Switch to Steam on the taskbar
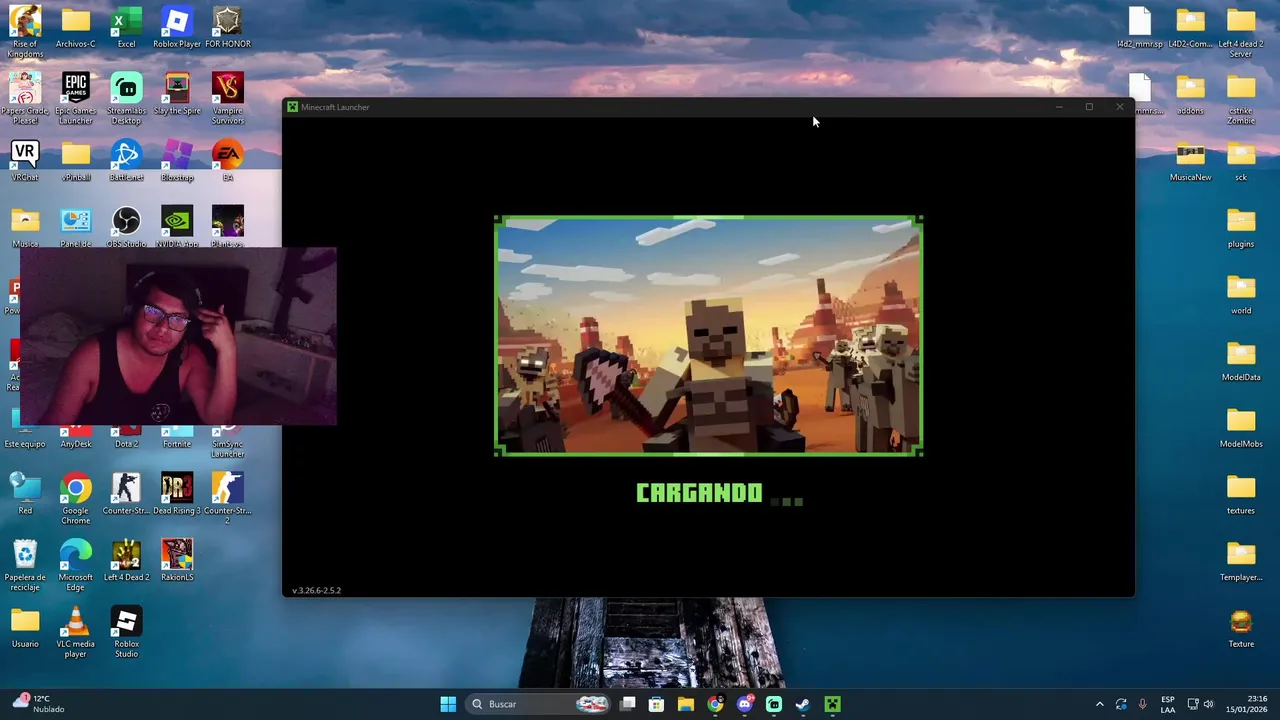 click(802, 704)
